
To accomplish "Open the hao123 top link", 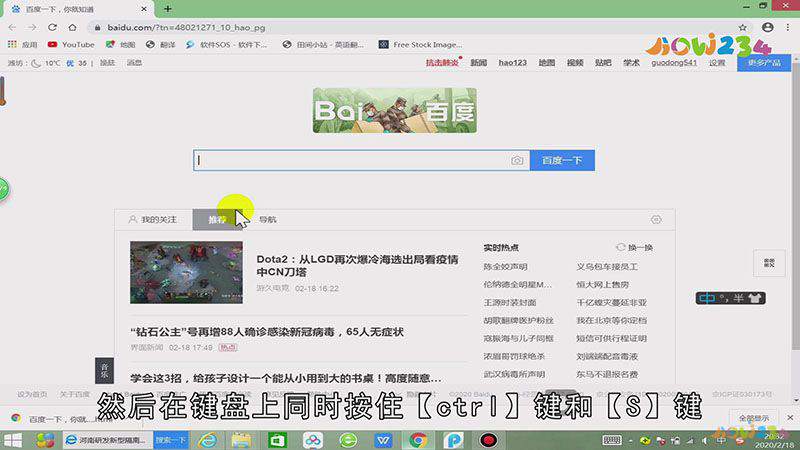I will pyautogui.click(x=512, y=62).
